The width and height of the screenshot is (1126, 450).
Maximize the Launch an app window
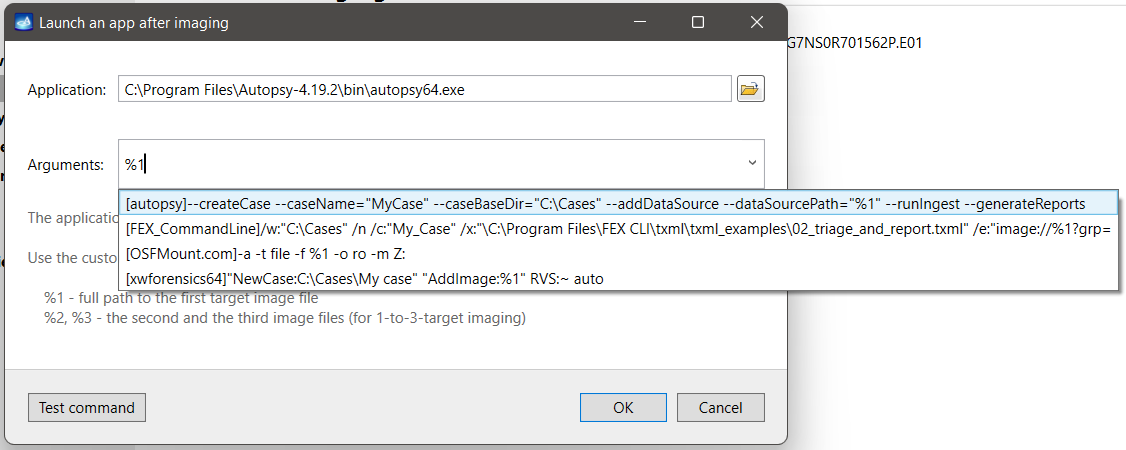tap(697, 23)
